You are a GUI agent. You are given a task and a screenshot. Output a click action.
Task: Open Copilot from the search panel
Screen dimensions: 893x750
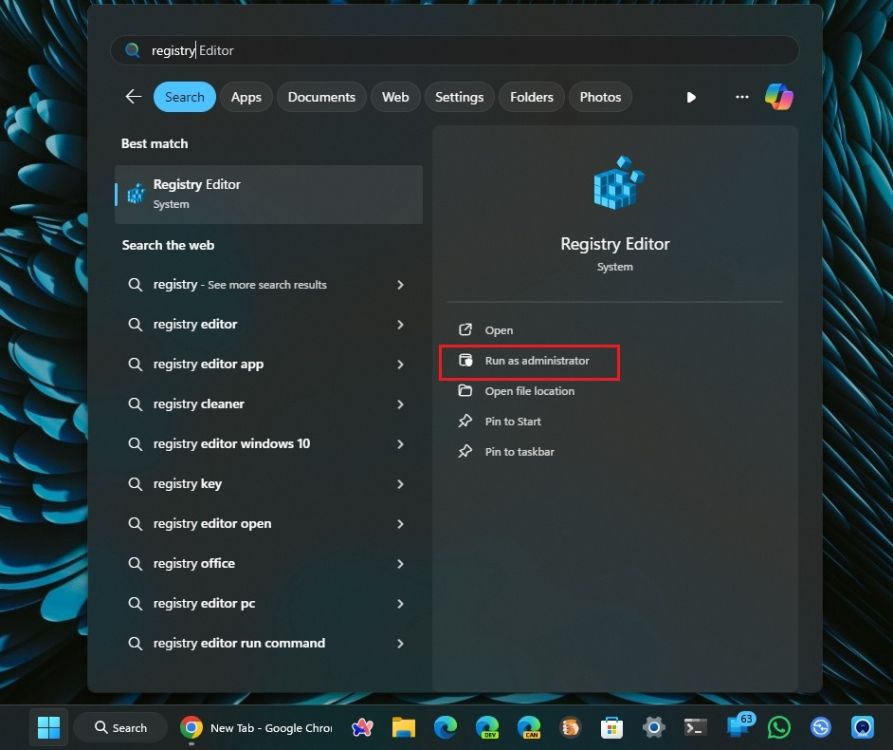(x=779, y=96)
